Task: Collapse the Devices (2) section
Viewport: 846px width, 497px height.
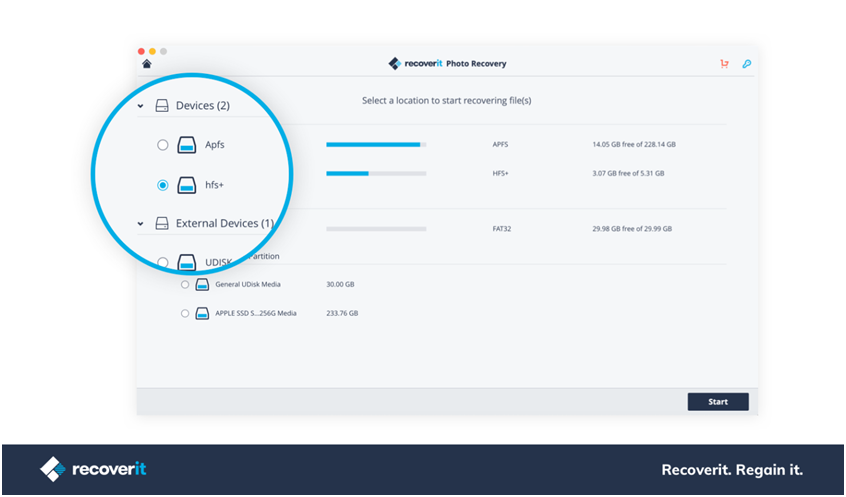Action: click(140, 106)
